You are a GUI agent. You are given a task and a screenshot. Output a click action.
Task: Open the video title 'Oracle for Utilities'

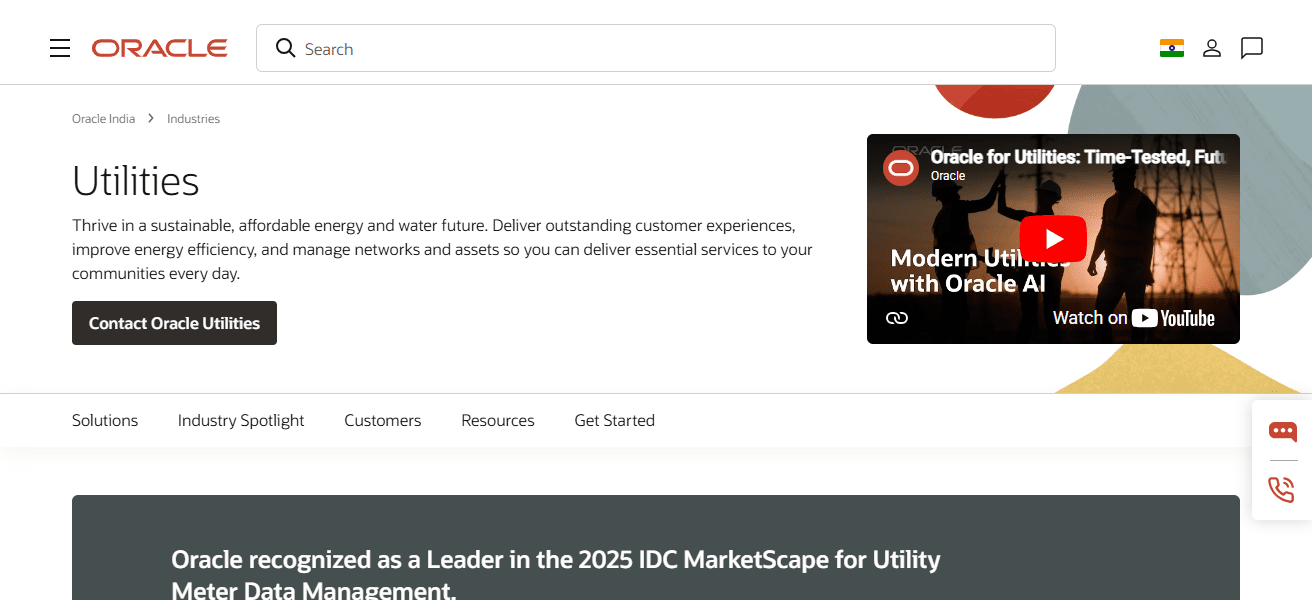1078,157
